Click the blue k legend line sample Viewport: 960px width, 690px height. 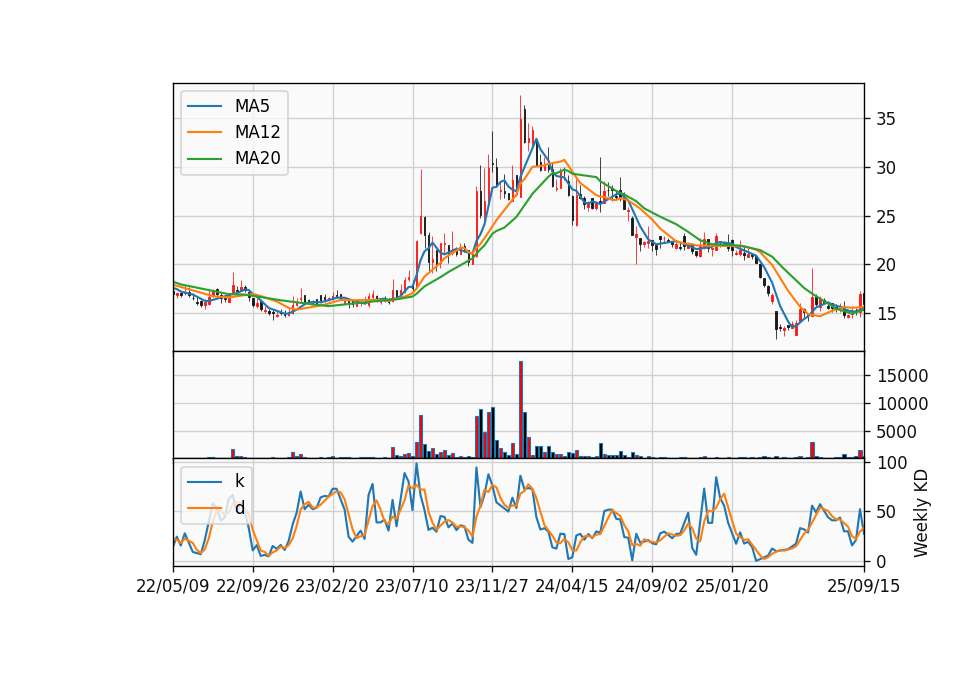click(x=204, y=481)
